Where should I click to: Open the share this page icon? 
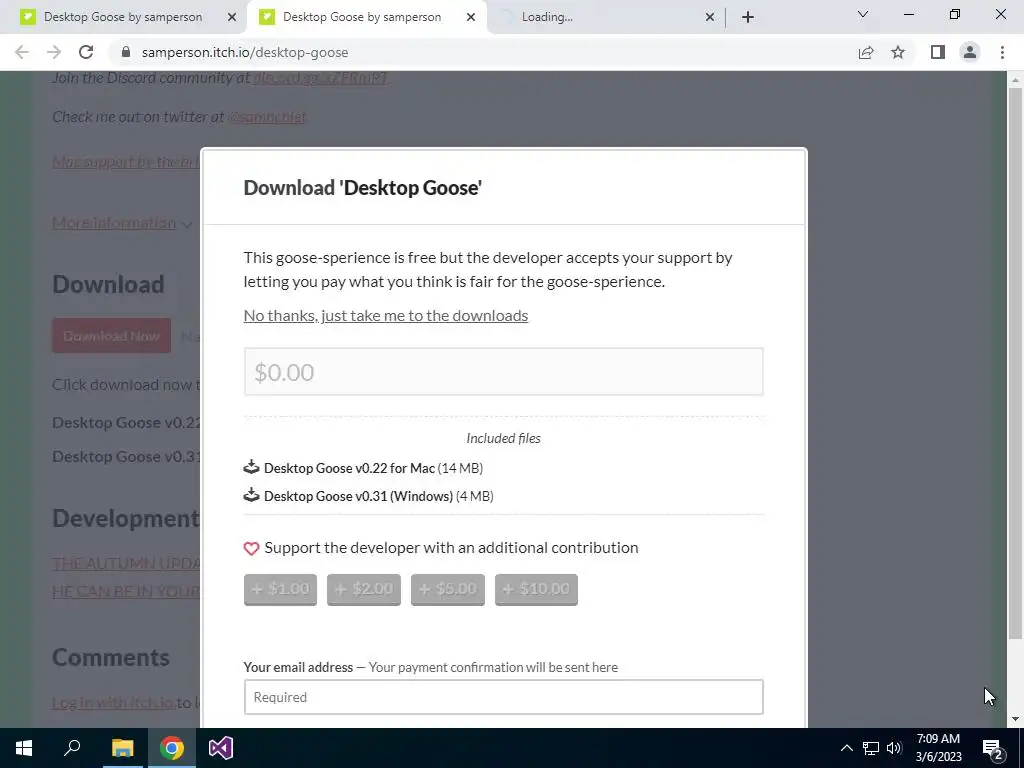(866, 52)
